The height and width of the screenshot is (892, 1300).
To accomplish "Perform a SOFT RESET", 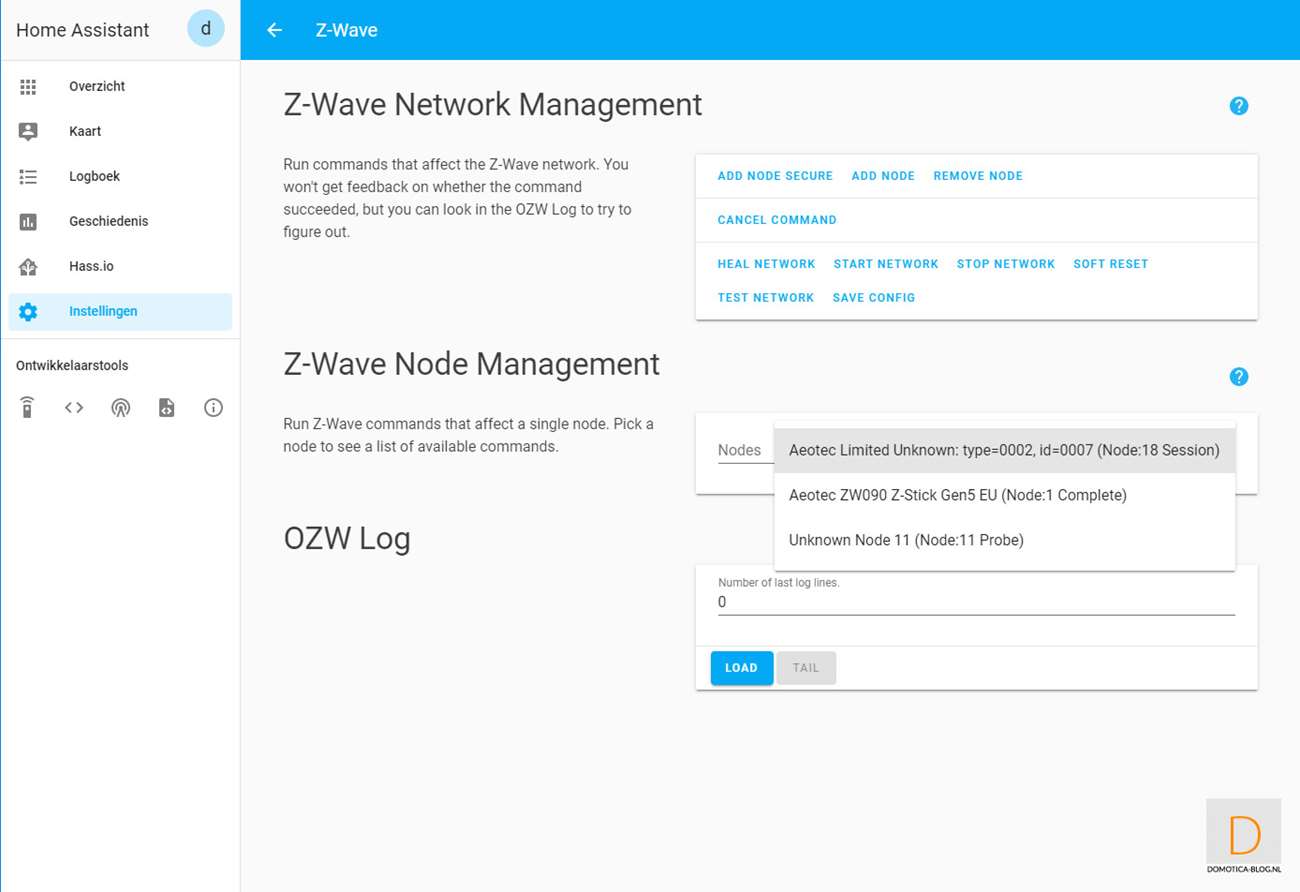I will [1111, 264].
